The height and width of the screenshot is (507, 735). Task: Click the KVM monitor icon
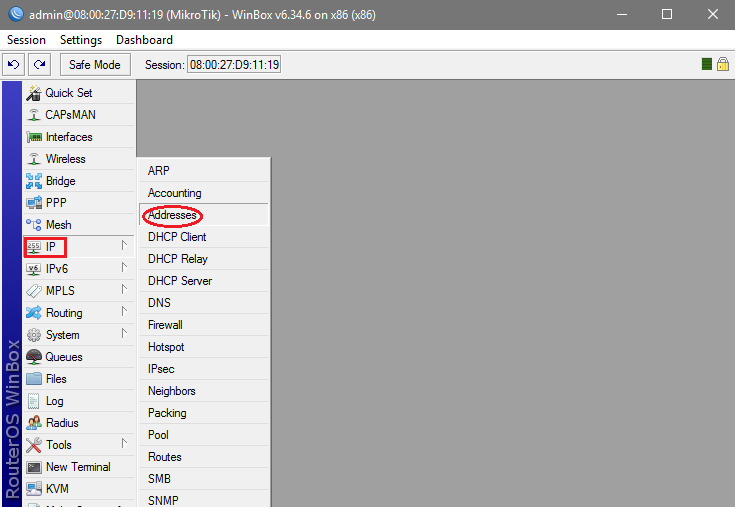34,489
